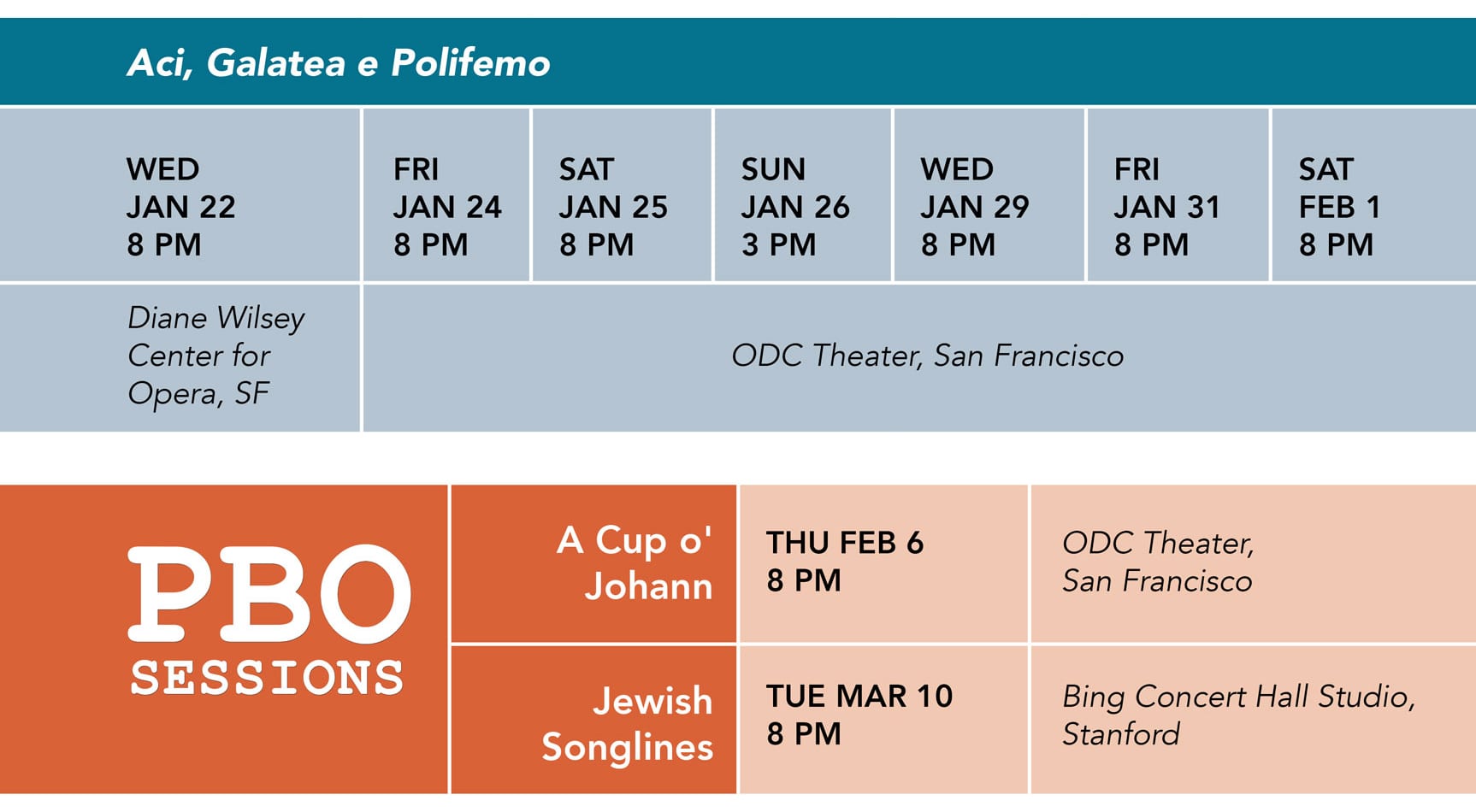The width and height of the screenshot is (1476, 812).
Task: Select the THU FEB 6 8 PM date
Action: pyautogui.click(x=844, y=562)
